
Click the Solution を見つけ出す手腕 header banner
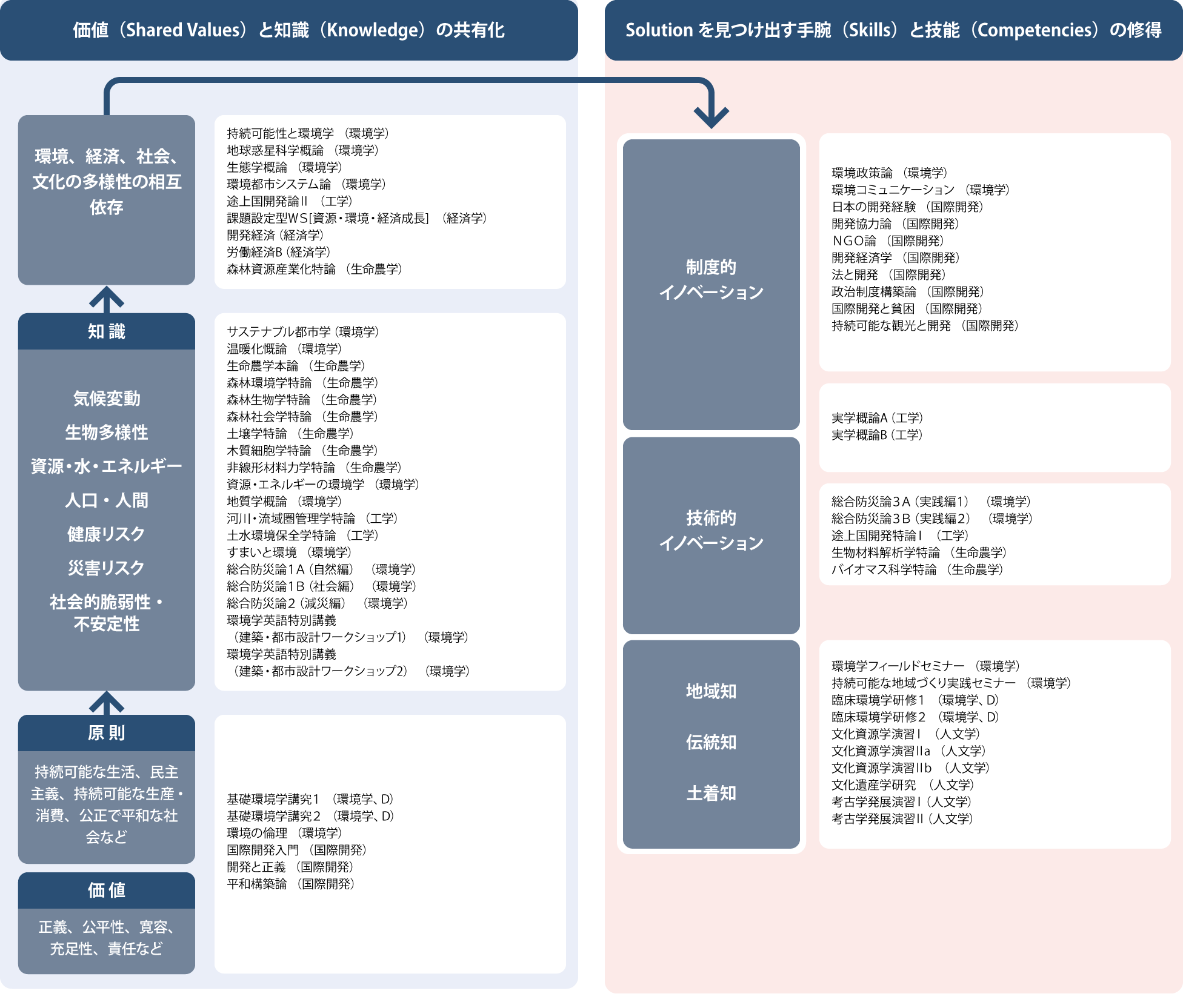point(893,30)
